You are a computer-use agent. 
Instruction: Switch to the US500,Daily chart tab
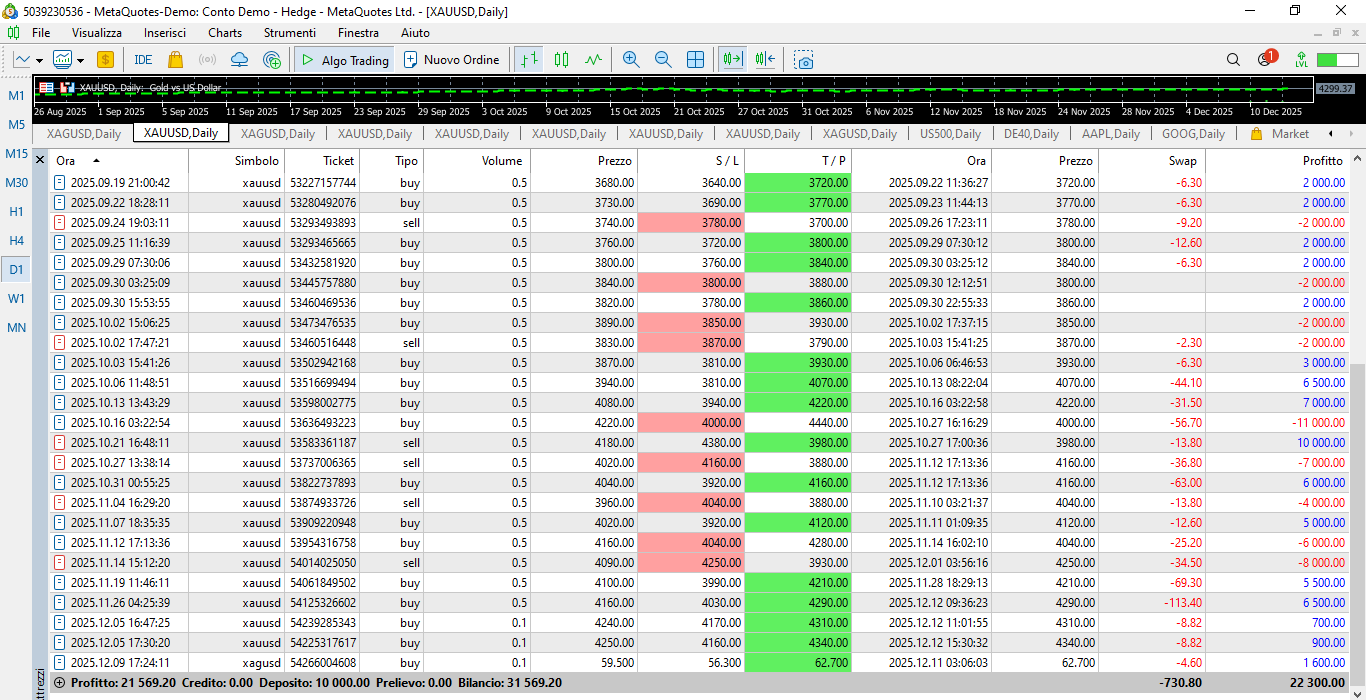click(x=950, y=133)
